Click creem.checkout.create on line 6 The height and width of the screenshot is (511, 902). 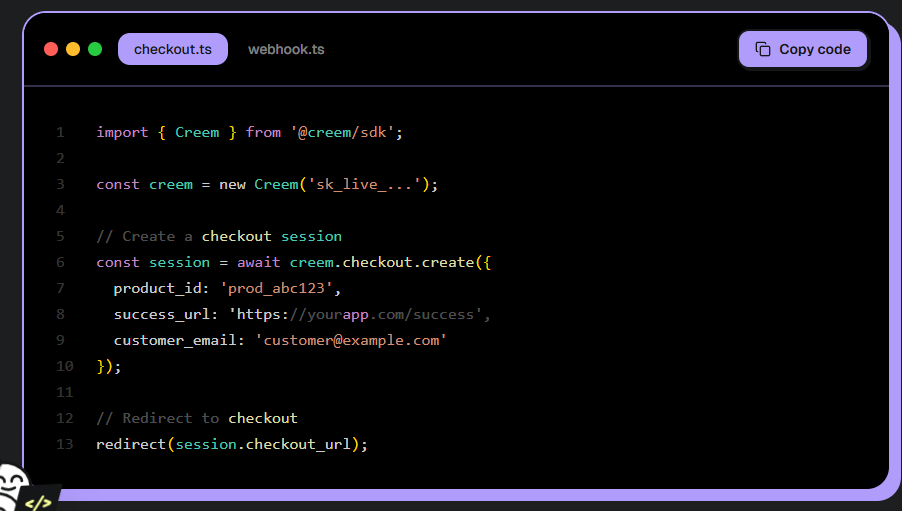point(381,262)
